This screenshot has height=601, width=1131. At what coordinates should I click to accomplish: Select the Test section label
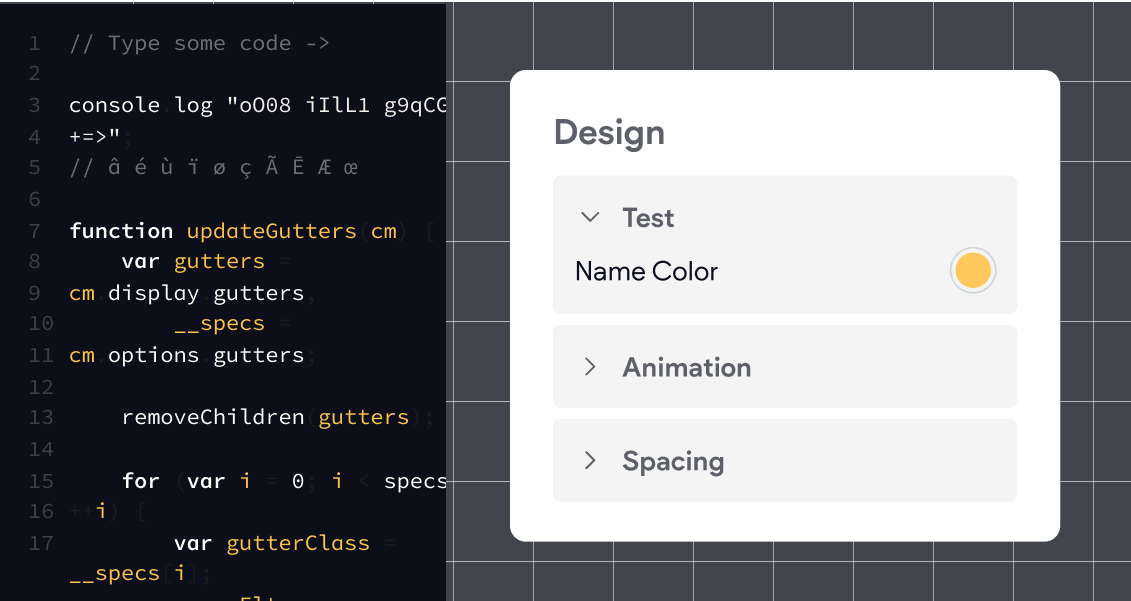click(x=648, y=217)
